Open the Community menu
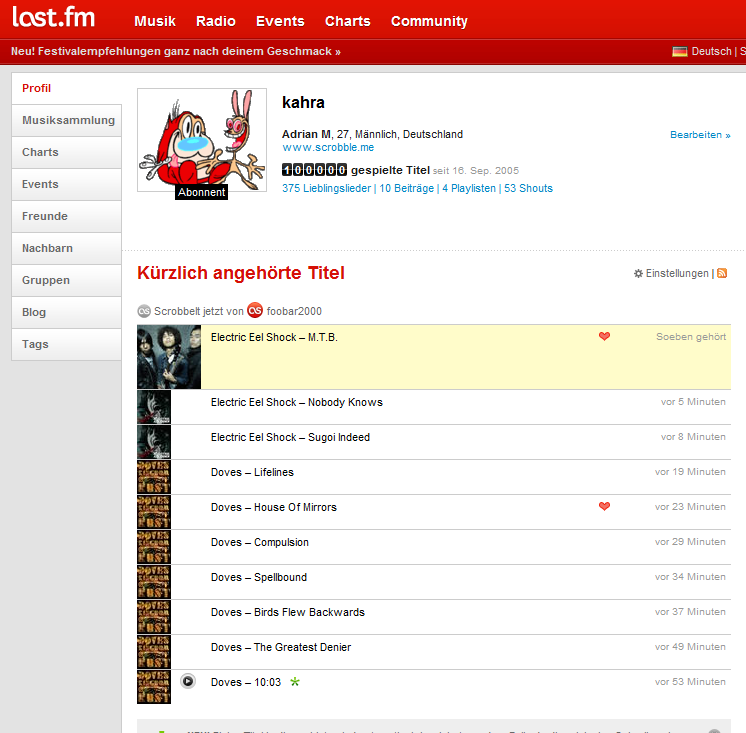 pos(429,21)
